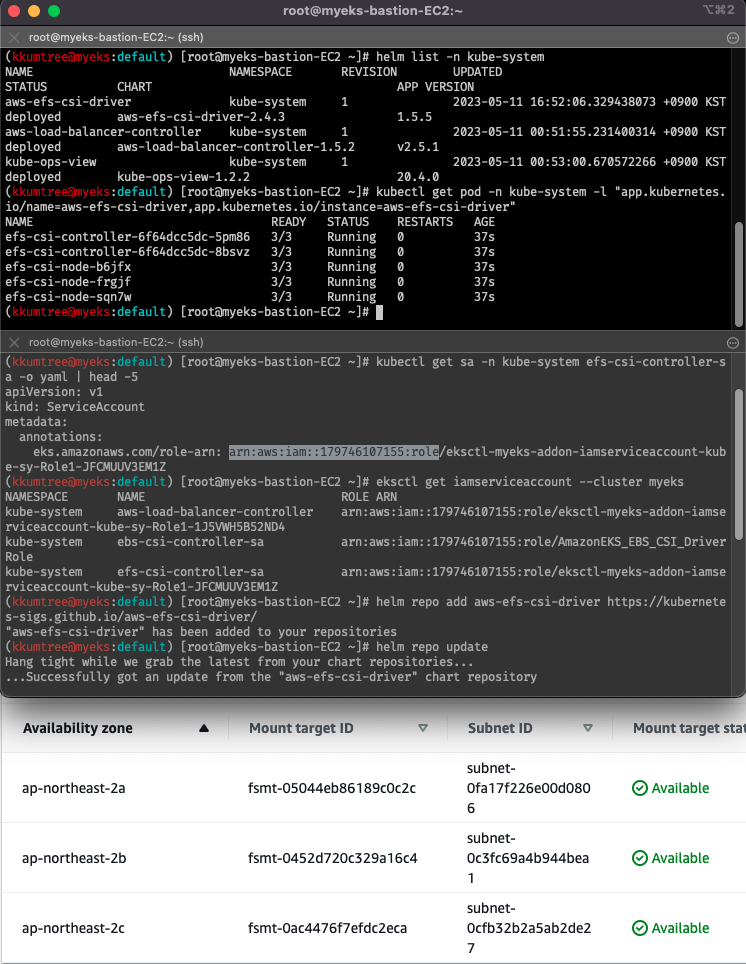Image resolution: width=746 pixels, height=964 pixels.
Task: Sort by Mount target ID column arrow
Action: pos(423,728)
